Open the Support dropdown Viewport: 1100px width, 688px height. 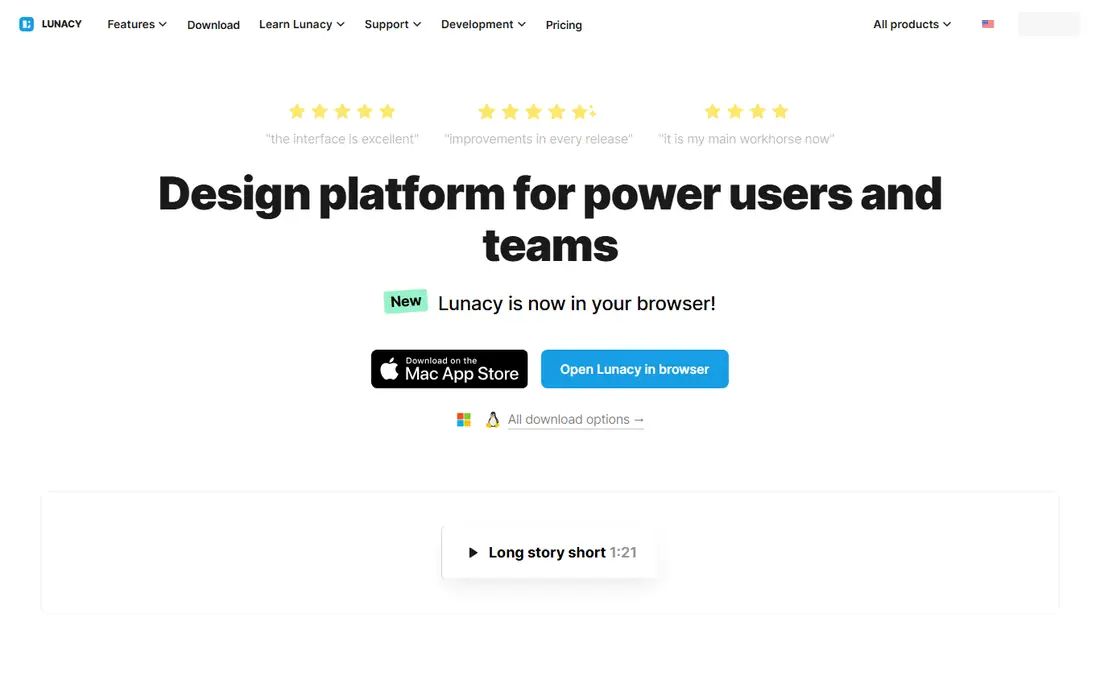[x=393, y=24]
